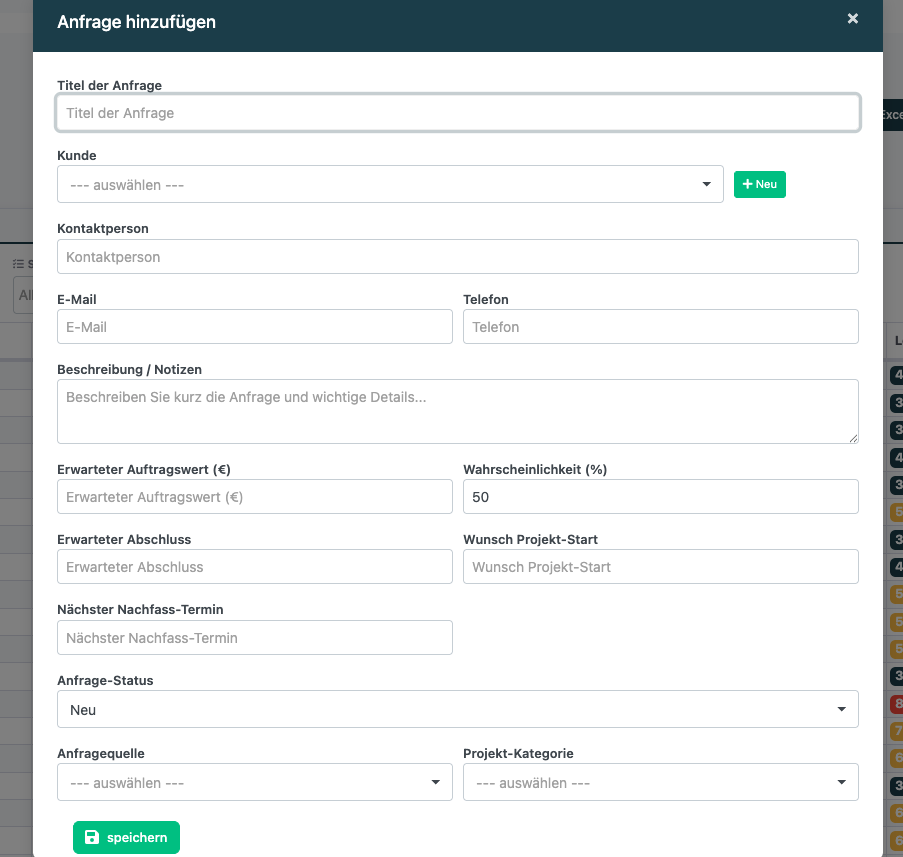Click the E-Mail label
The image size is (903, 857).
coord(77,299)
